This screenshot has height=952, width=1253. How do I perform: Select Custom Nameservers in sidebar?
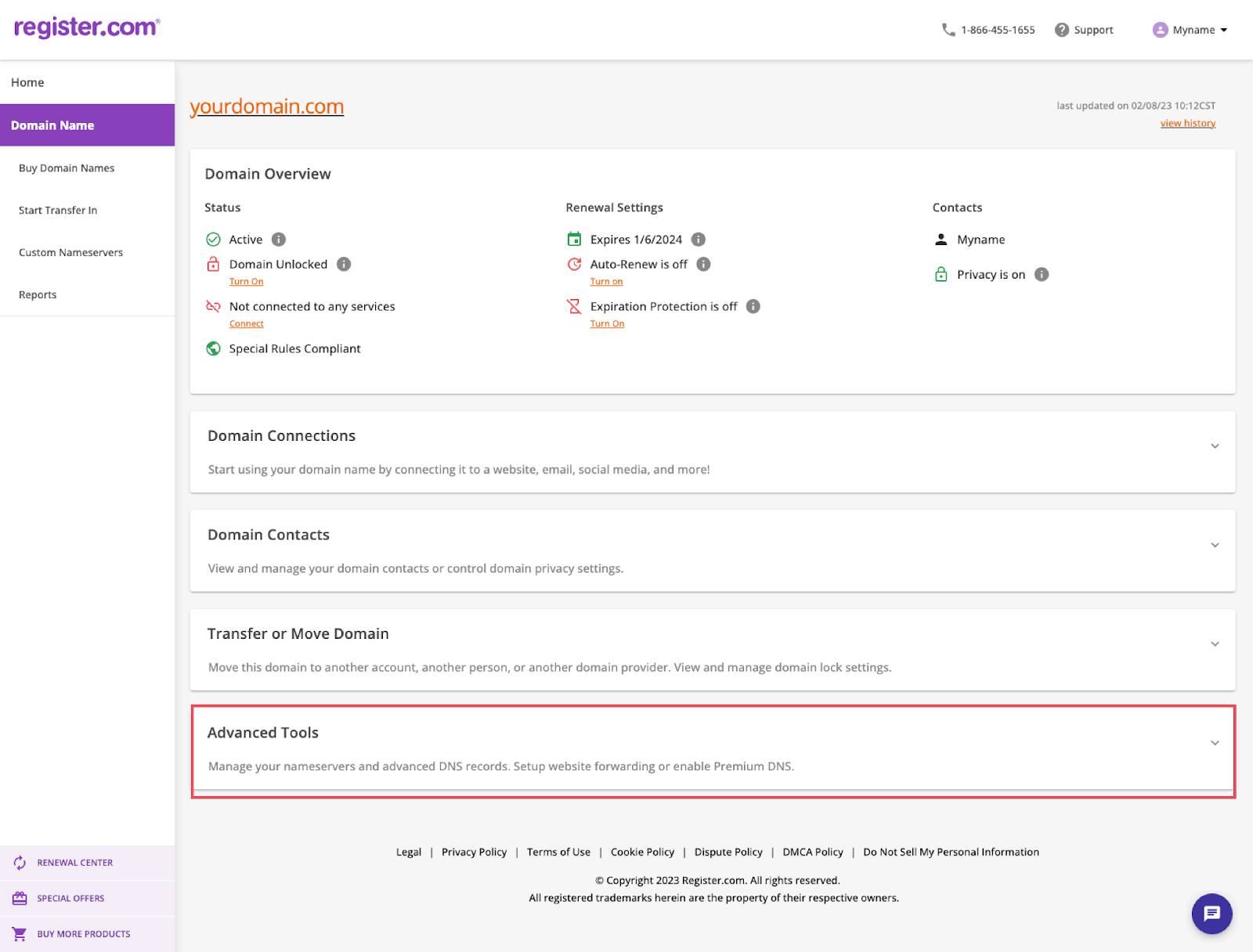pyautogui.click(x=70, y=252)
